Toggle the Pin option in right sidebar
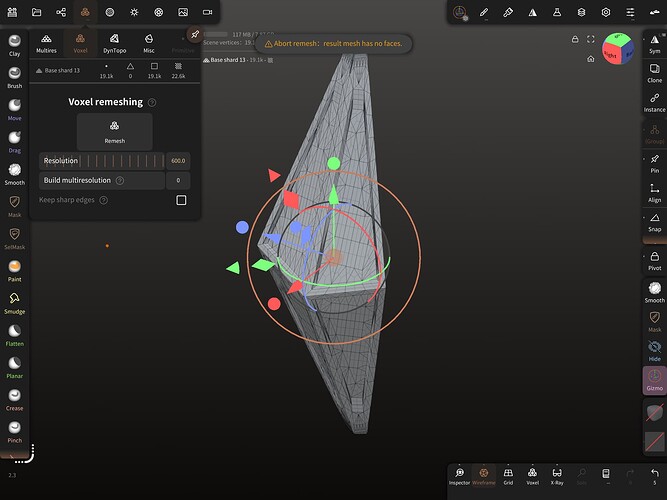 [x=655, y=164]
